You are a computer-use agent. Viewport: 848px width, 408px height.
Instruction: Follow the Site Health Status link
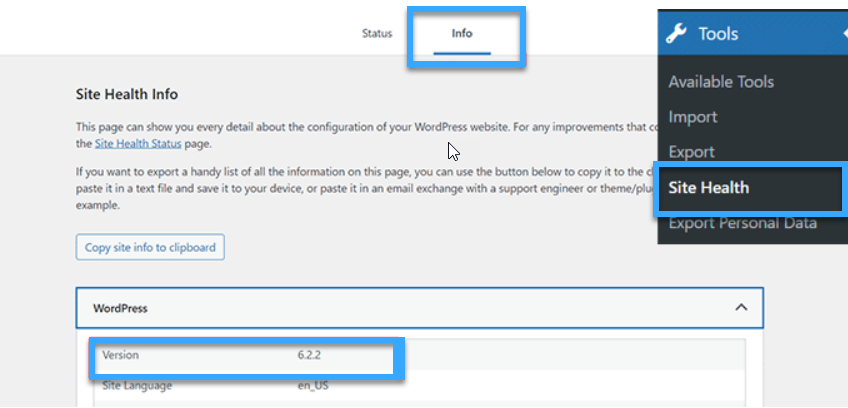pyautogui.click(x=138, y=144)
